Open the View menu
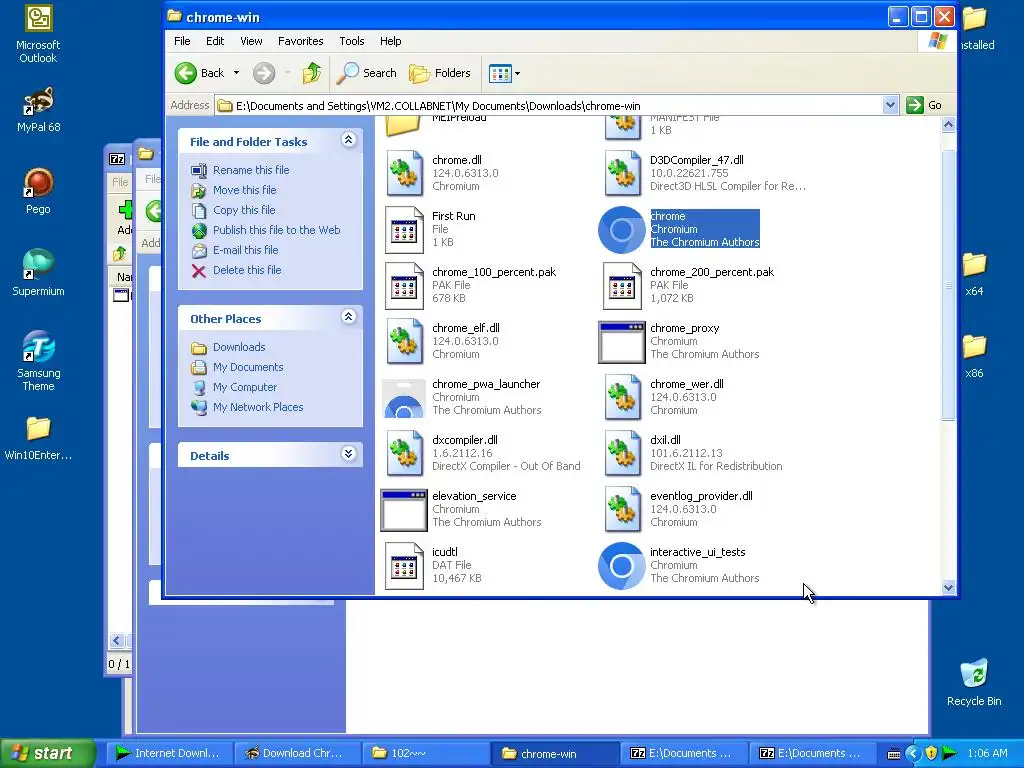 coord(251,41)
